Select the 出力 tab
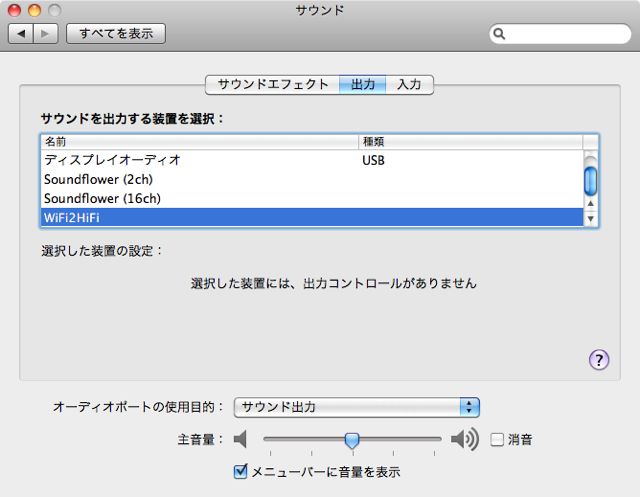The height and width of the screenshot is (497, 640). tap(362, 84)
